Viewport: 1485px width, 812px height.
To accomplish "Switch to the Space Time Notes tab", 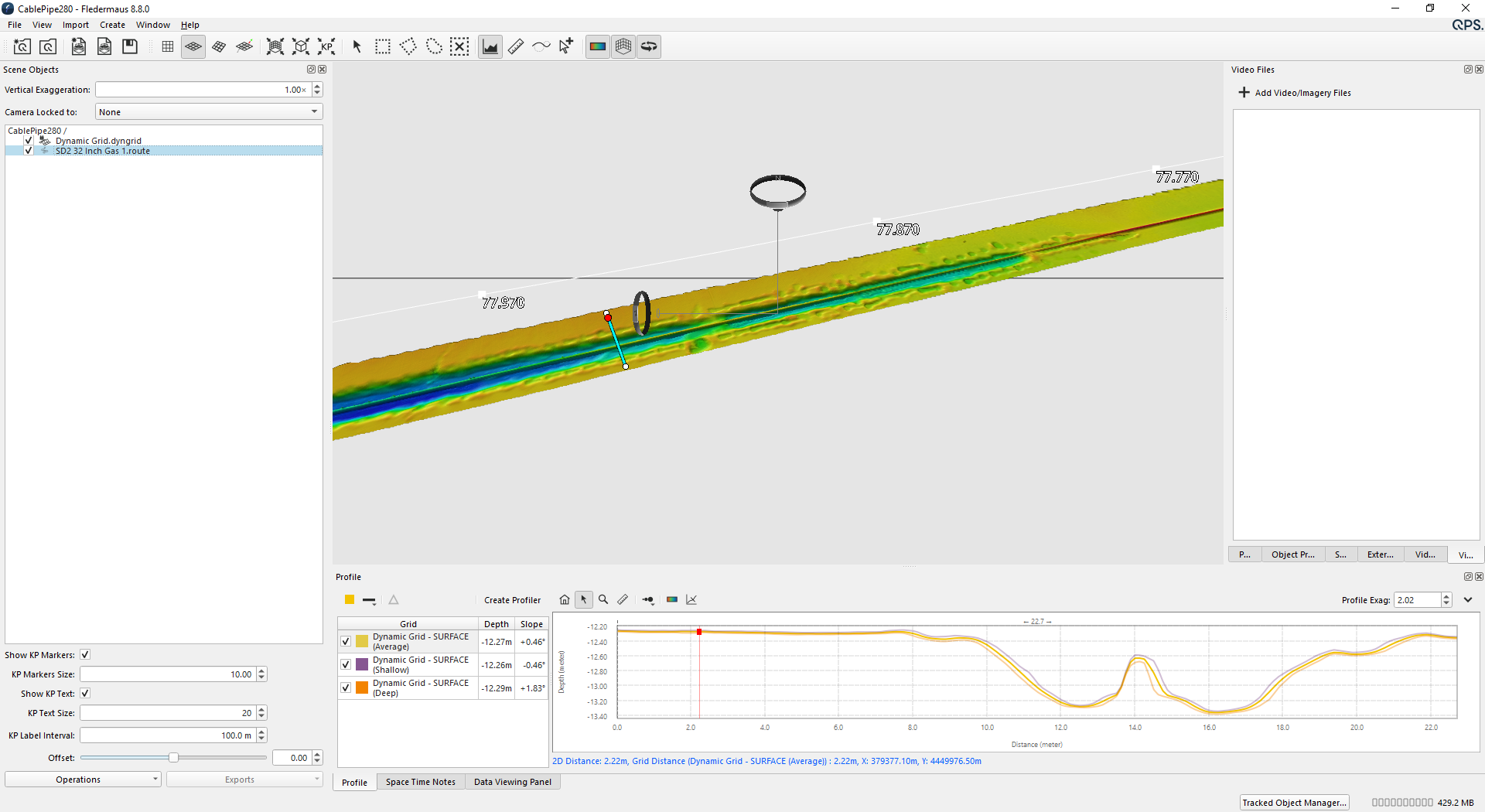I will [x=421, y=782].
